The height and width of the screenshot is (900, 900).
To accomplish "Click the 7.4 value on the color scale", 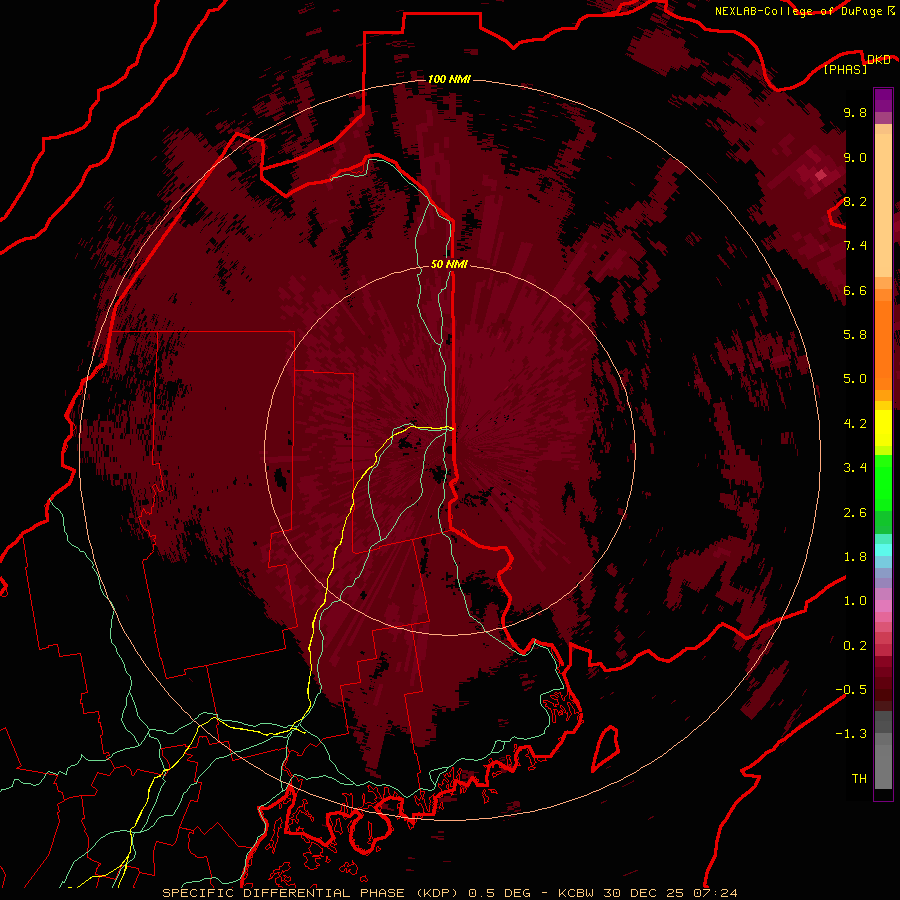I will tap(855, 246).
